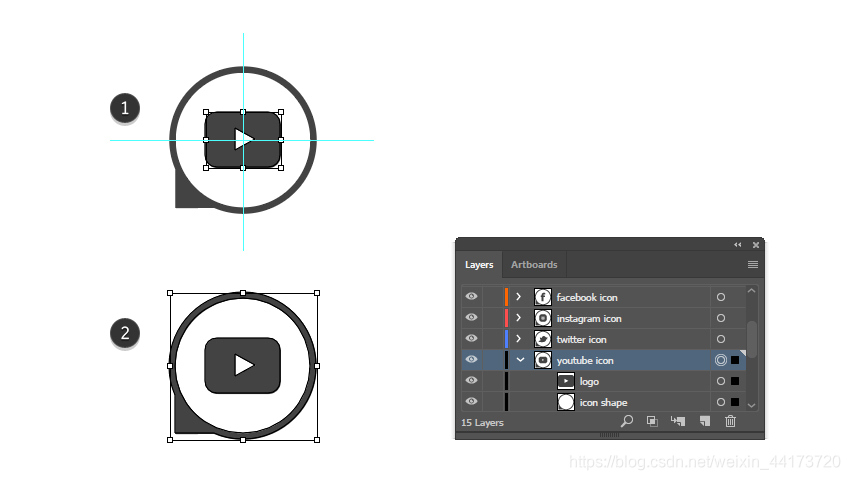This screenshot has height=480, width=850.
Task: Select the logo sublayer name
Action: [589, 382]
